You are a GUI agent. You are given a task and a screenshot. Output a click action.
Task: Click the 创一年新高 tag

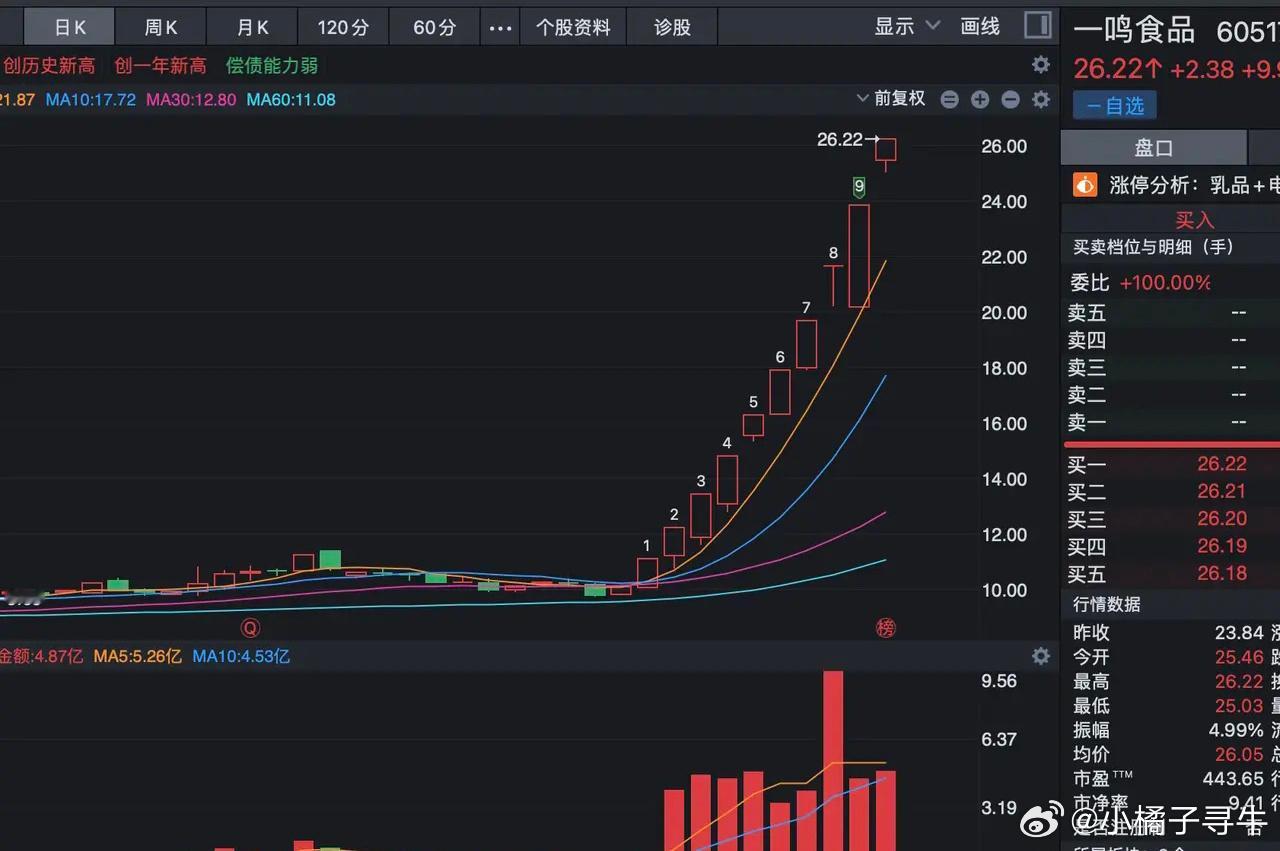click(x=160, y=66)
